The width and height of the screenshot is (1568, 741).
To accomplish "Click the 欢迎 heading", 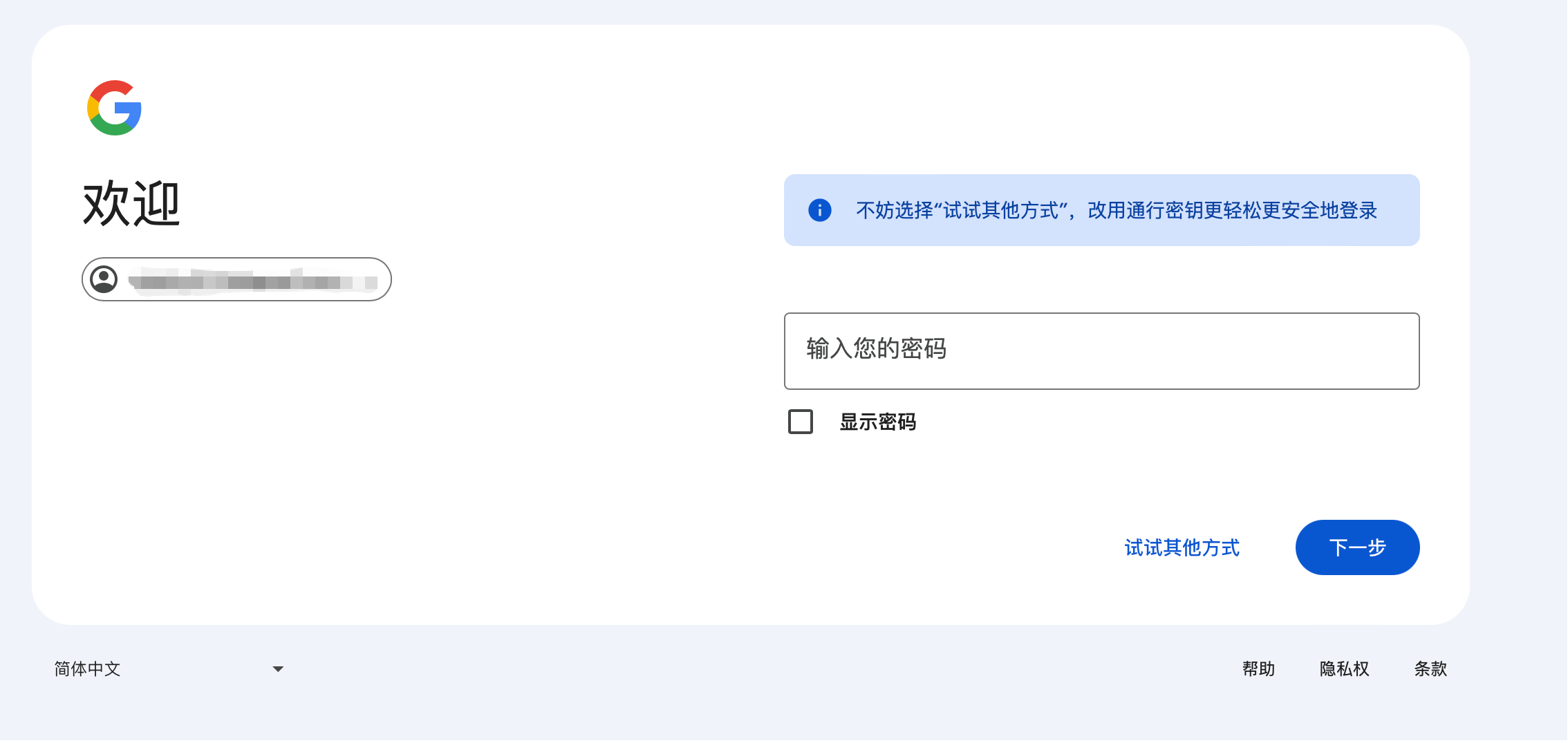I will tap(131, 203).
